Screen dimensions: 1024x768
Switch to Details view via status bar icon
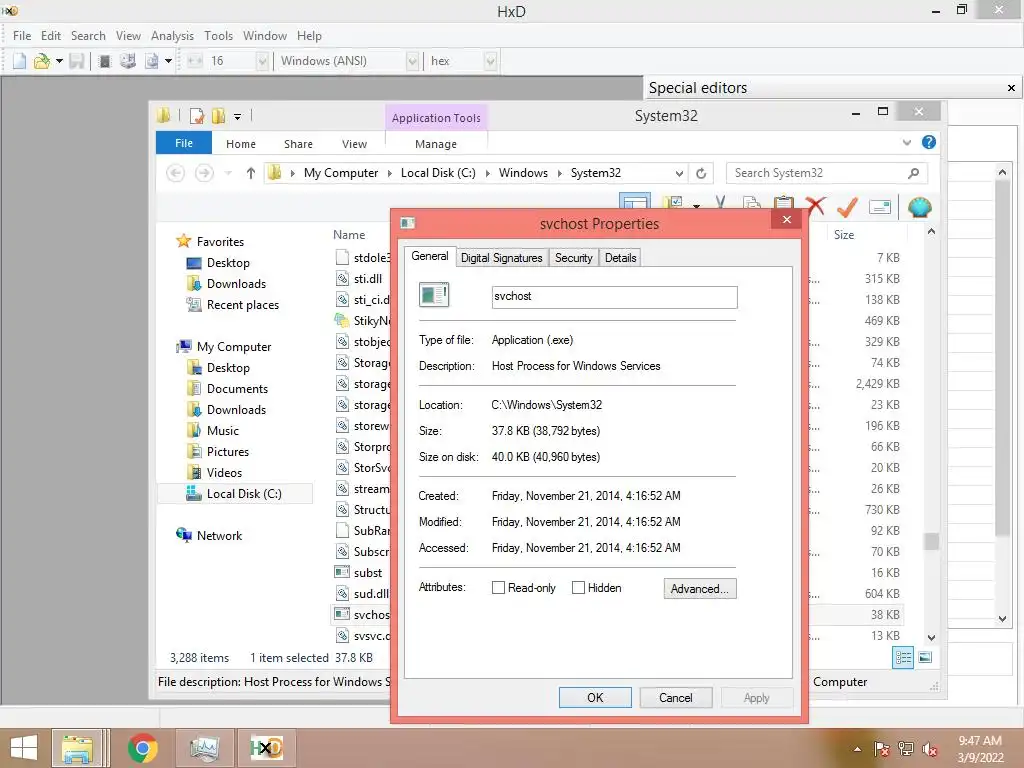pos(903,658)
